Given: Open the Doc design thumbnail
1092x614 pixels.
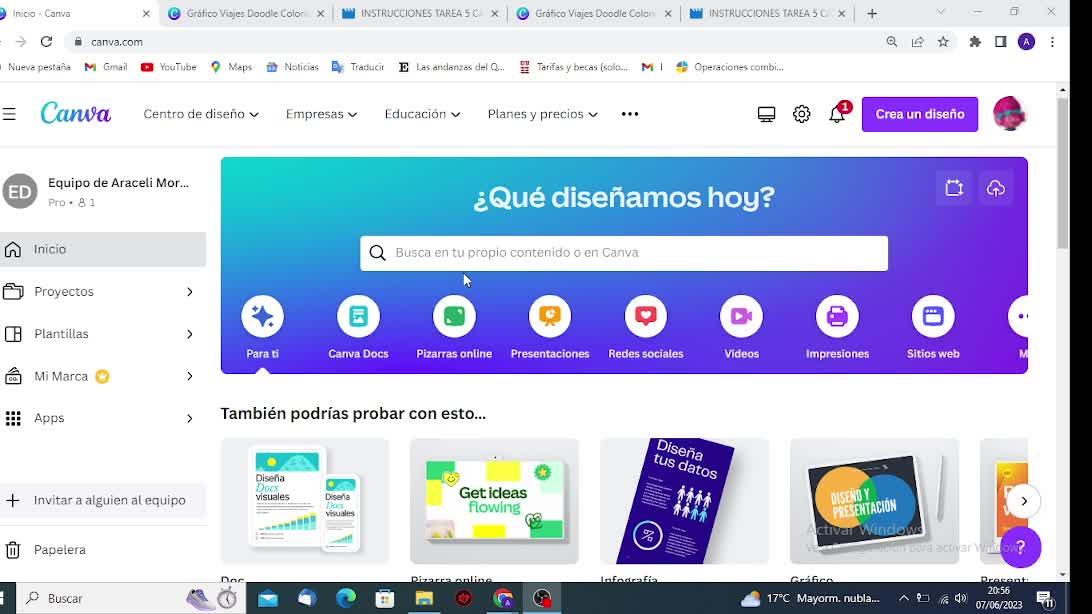Looking at the screenshot, I should tap(305, 501).
